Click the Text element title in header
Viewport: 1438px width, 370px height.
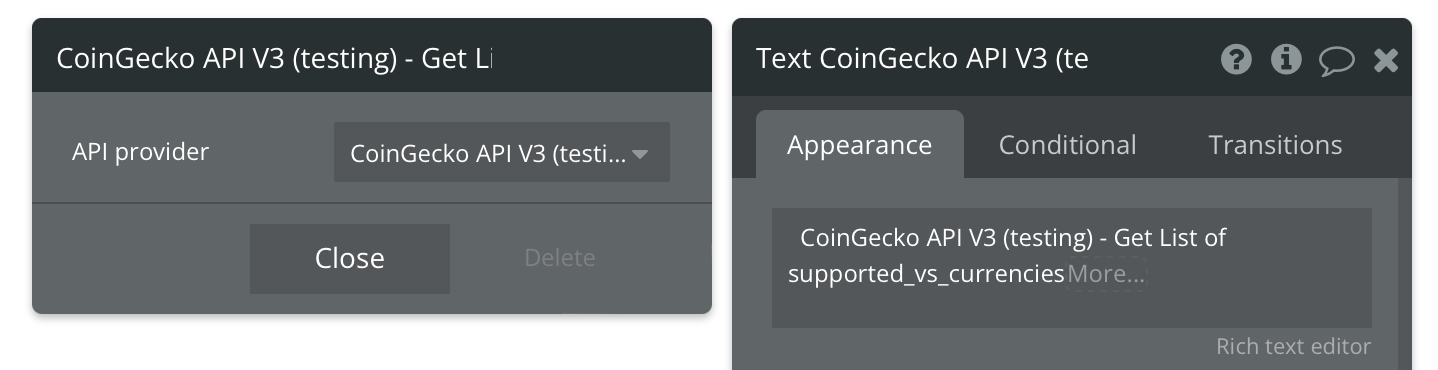point(922,59)
